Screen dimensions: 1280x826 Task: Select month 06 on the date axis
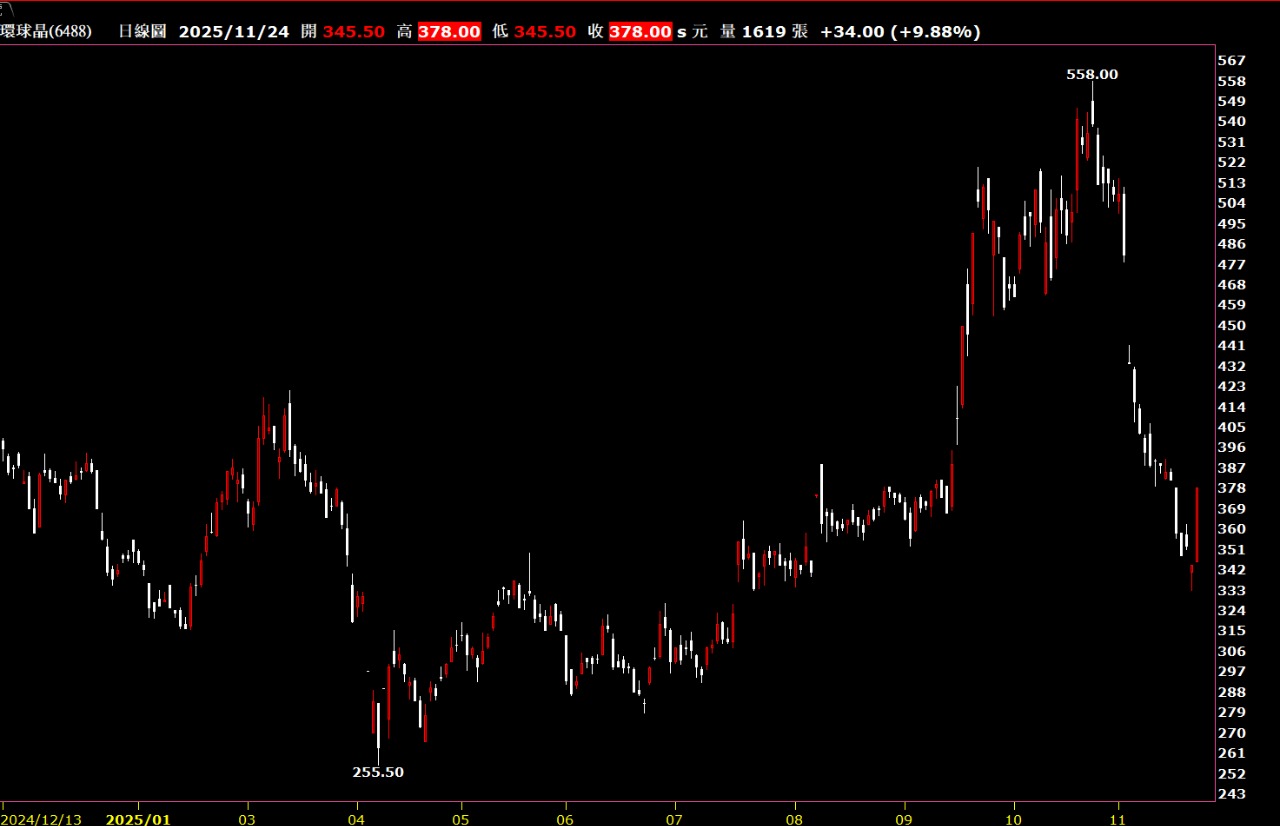tap(566, 819)
